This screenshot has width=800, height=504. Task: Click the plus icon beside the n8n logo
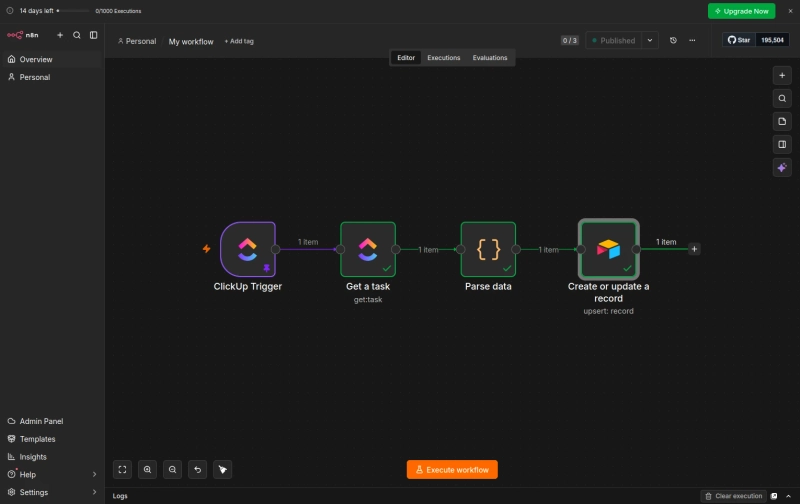(x=60, y=35)
